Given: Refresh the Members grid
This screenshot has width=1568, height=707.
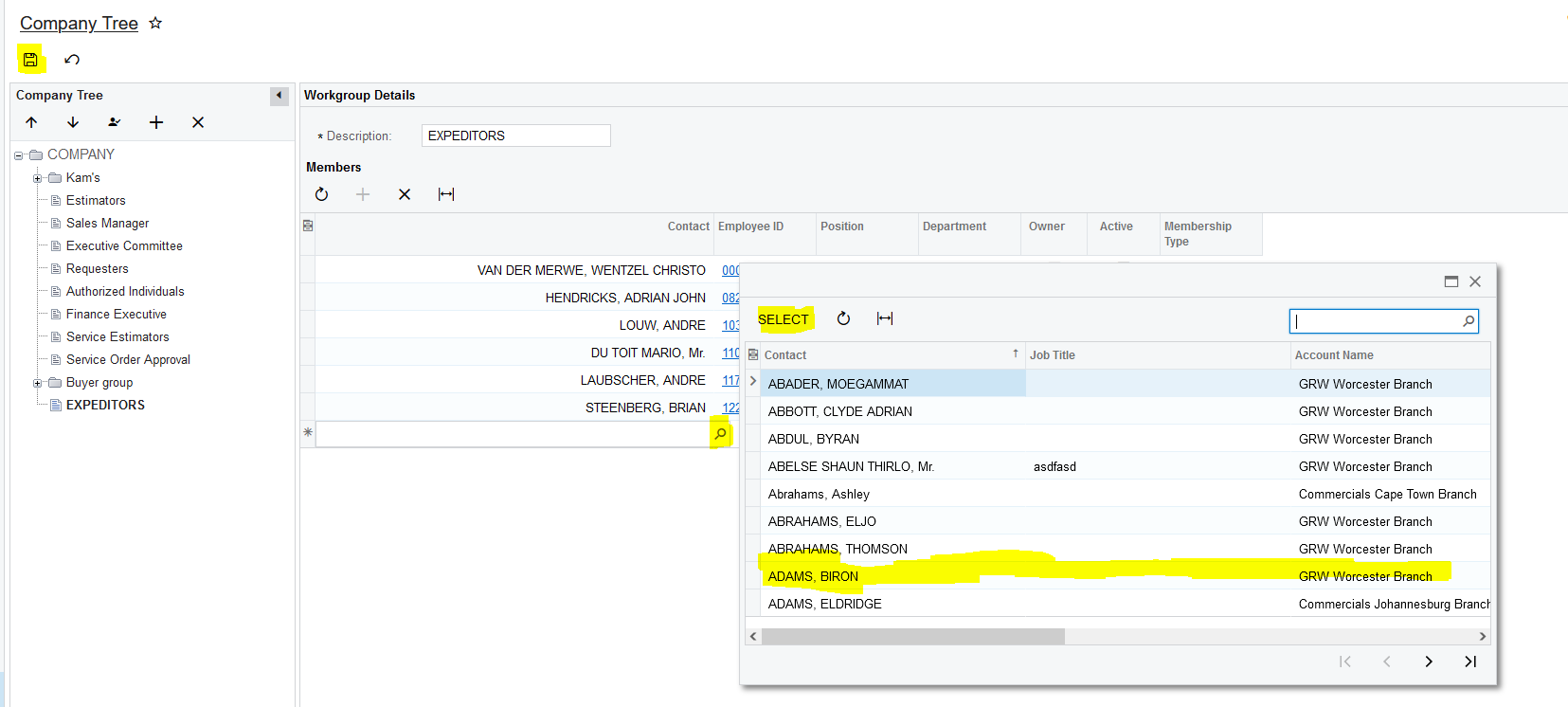Looking at the screenshot, I should 322,194.
